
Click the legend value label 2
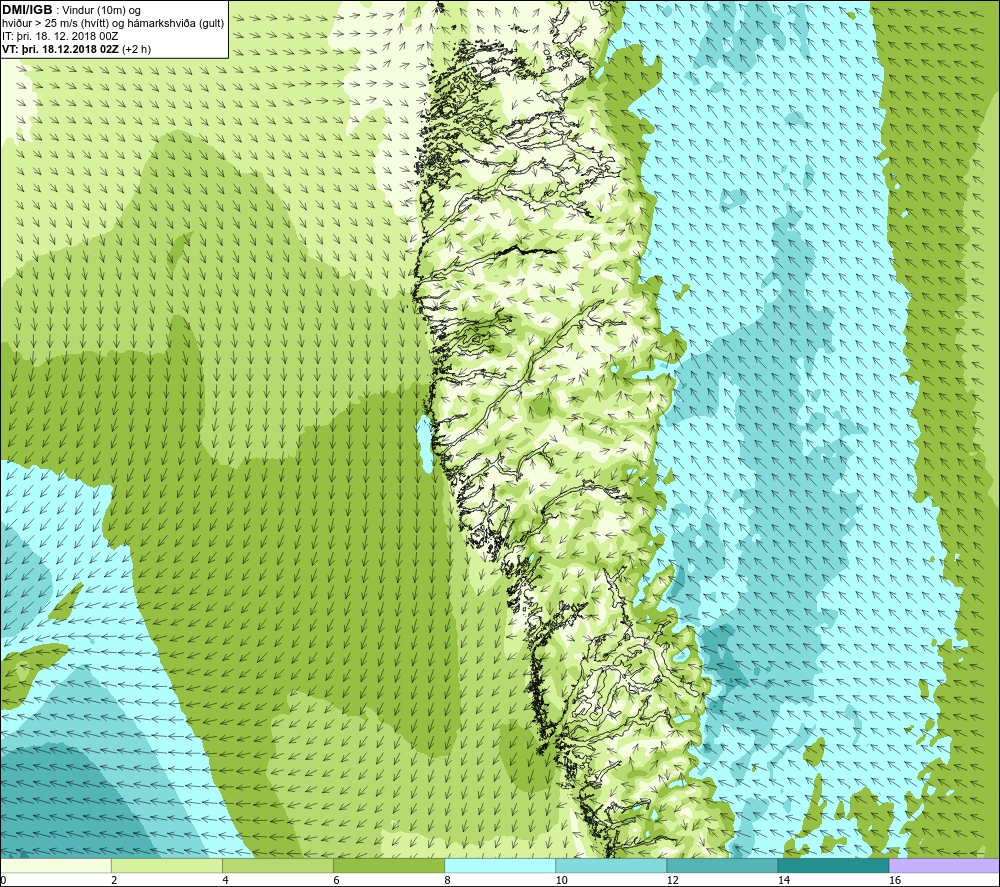tap(114, 881)
